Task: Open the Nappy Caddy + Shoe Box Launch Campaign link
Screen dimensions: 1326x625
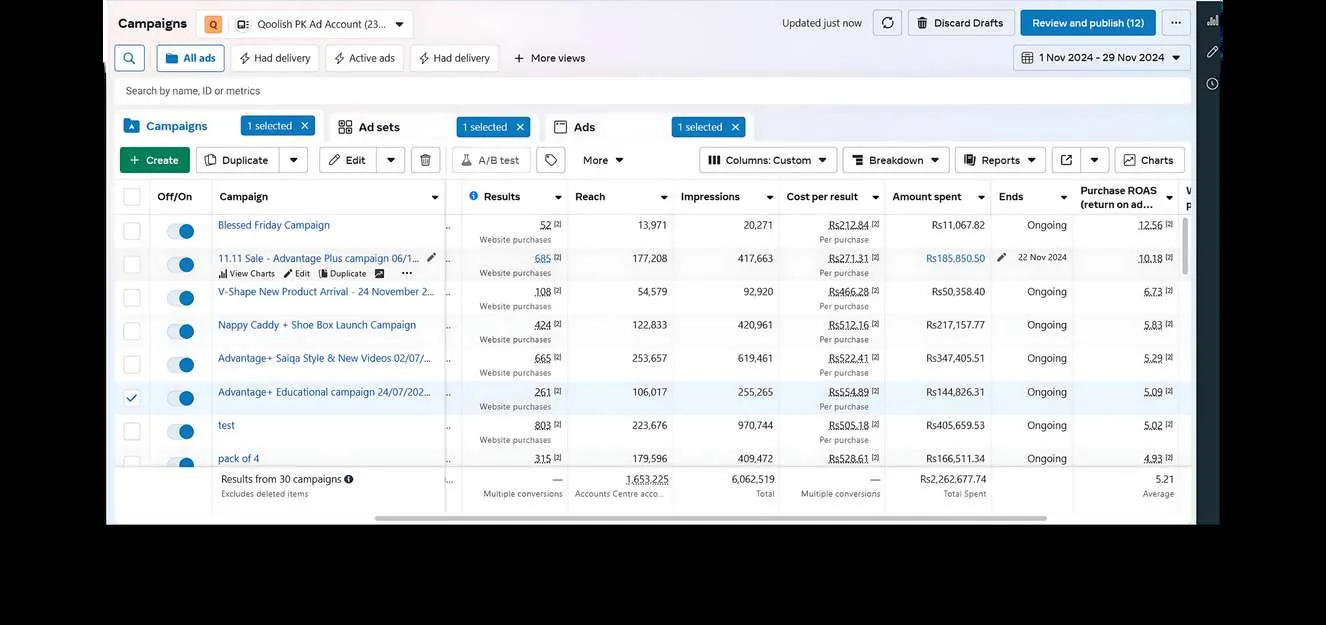Action: pyautogui.click(x=317, y=325)
